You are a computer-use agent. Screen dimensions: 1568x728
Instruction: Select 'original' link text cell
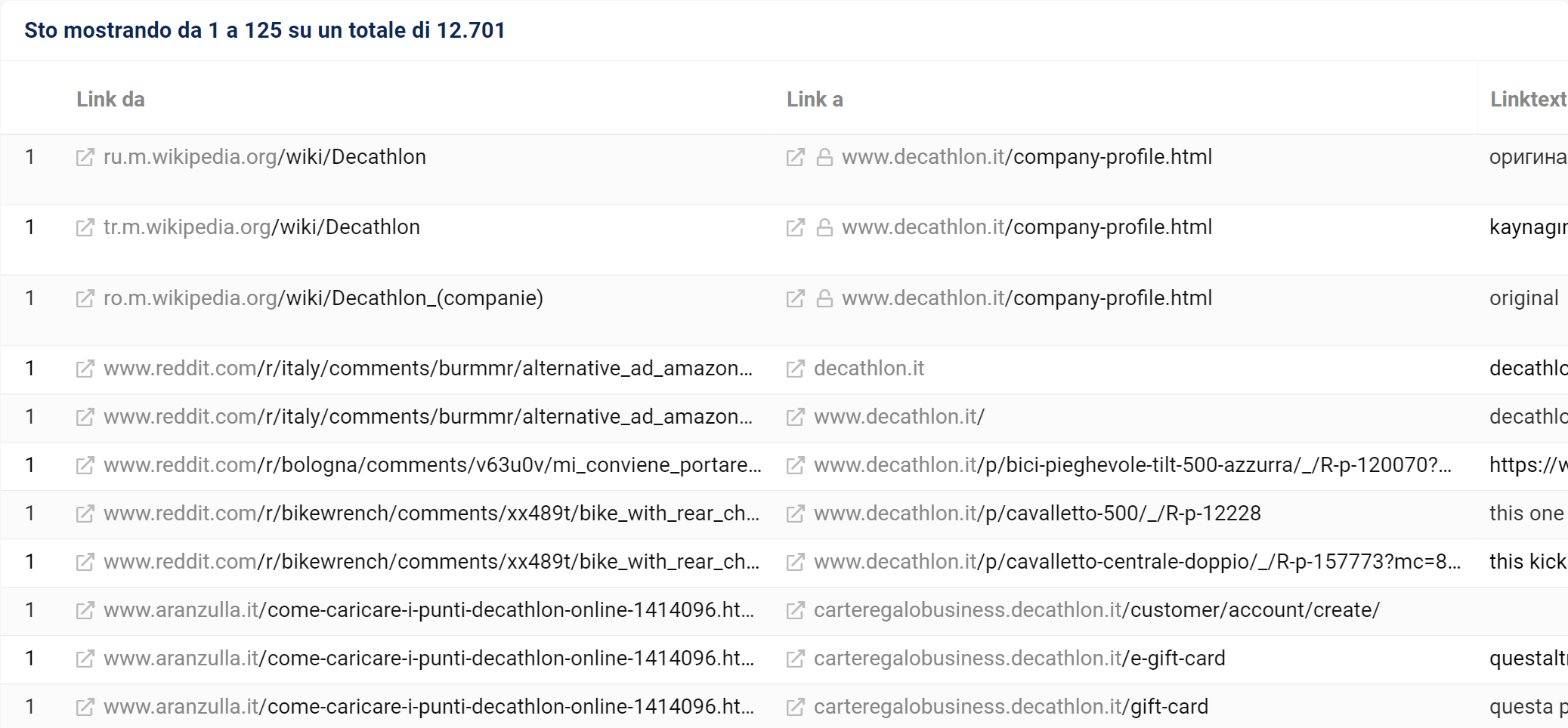pos(1524,298)
